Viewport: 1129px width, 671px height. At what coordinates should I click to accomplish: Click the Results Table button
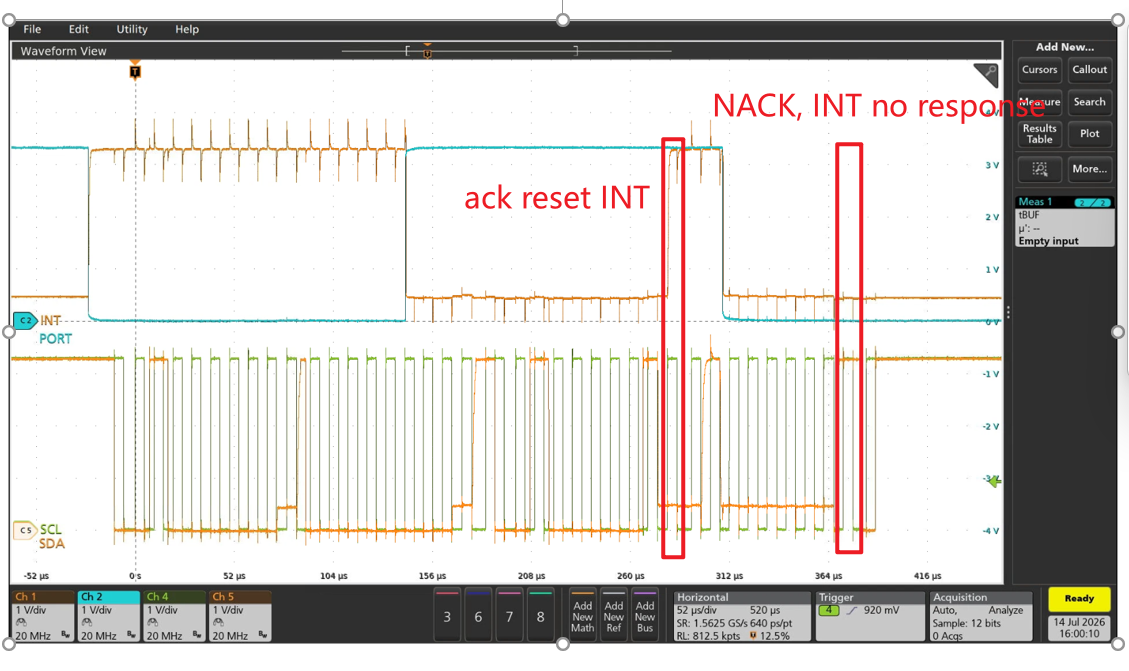coord(1040,134)
